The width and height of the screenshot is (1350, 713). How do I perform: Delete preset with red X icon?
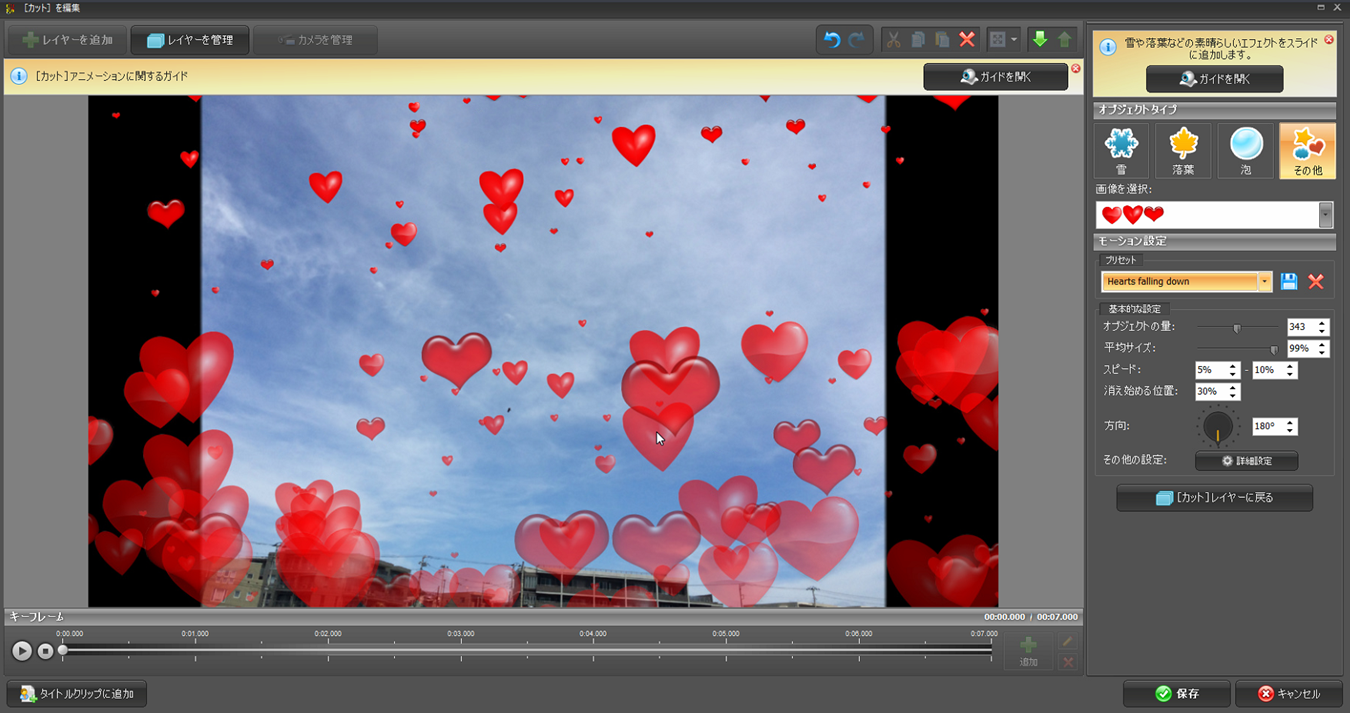(1316, 282)
